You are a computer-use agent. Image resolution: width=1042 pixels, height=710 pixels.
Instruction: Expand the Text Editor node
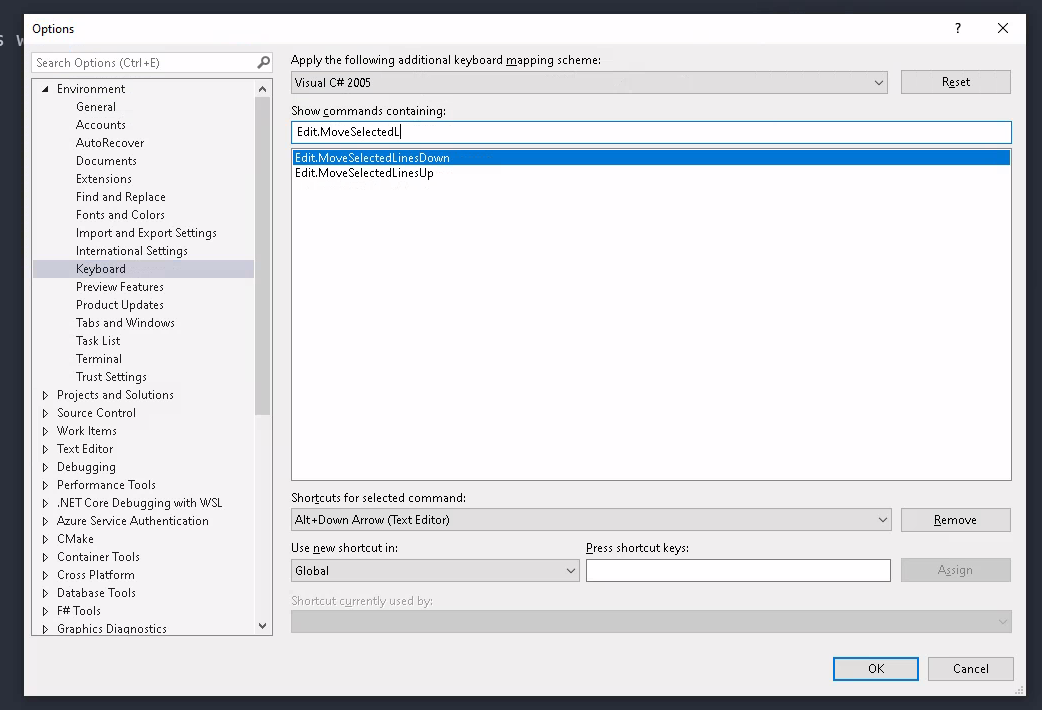[x=45, y=449]
